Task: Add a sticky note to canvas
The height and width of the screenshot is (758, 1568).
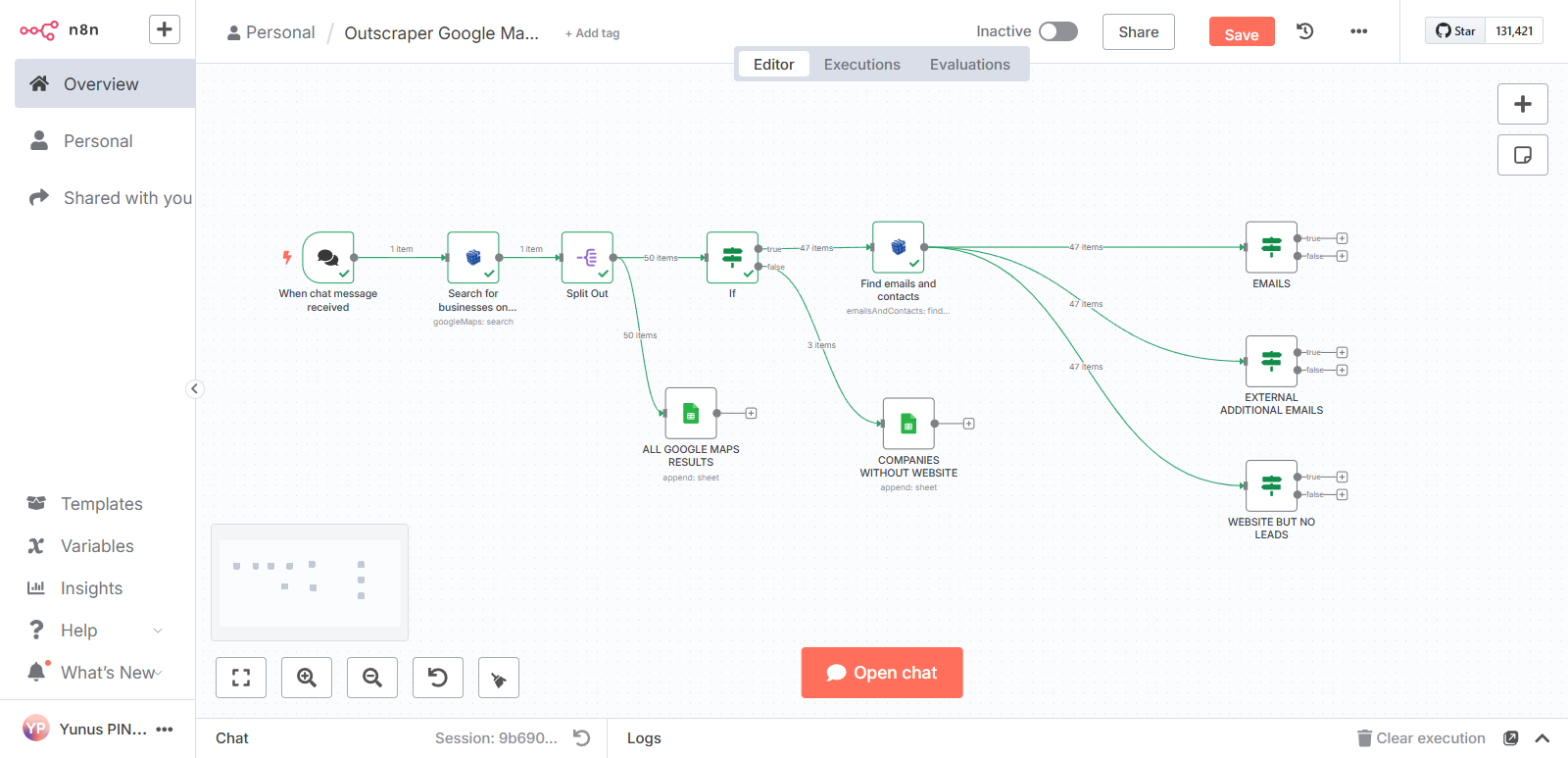Action: (1523, 155)
